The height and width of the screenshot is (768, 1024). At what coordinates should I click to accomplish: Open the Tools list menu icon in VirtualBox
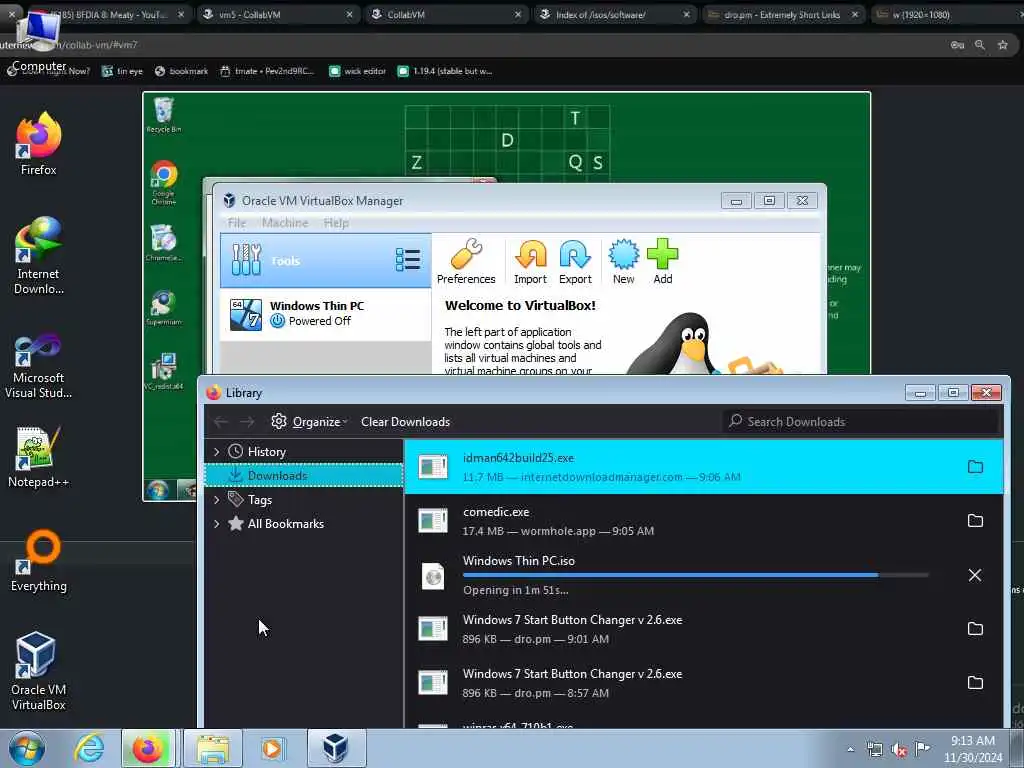tap(408, 260)
